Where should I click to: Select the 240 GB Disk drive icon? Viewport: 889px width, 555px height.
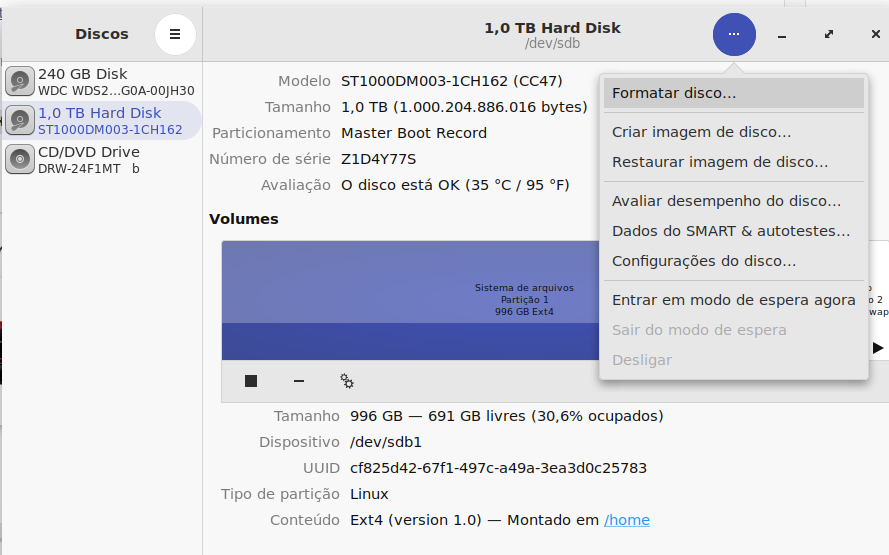pos(20,82)
